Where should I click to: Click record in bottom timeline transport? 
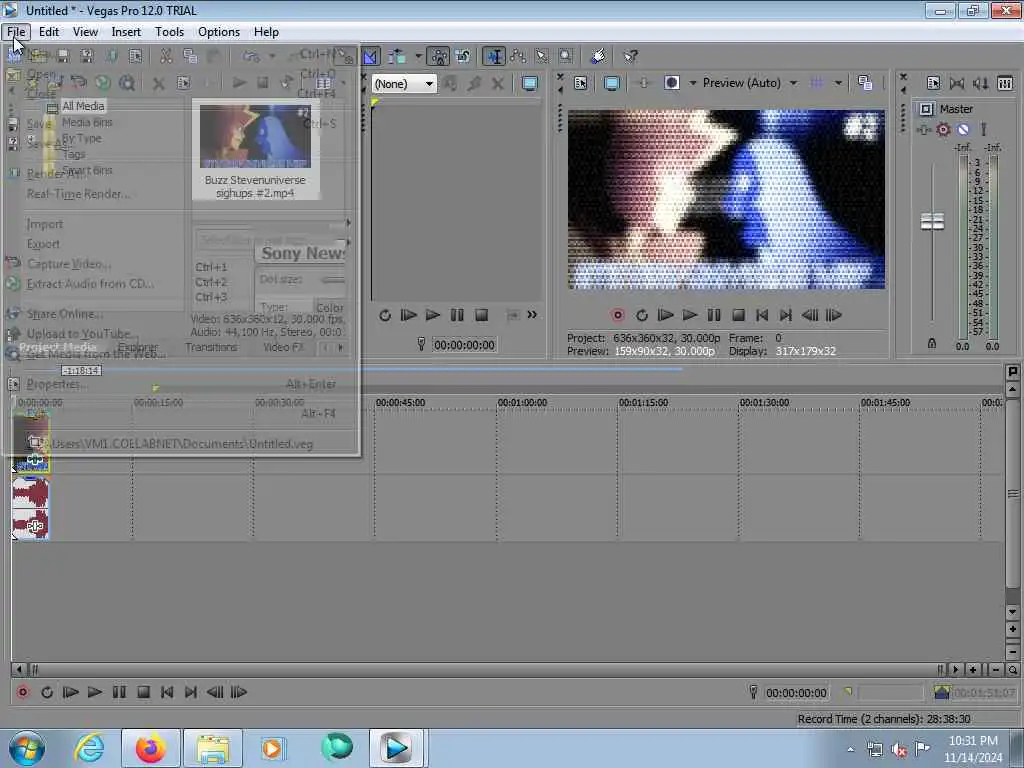[23, 692]
